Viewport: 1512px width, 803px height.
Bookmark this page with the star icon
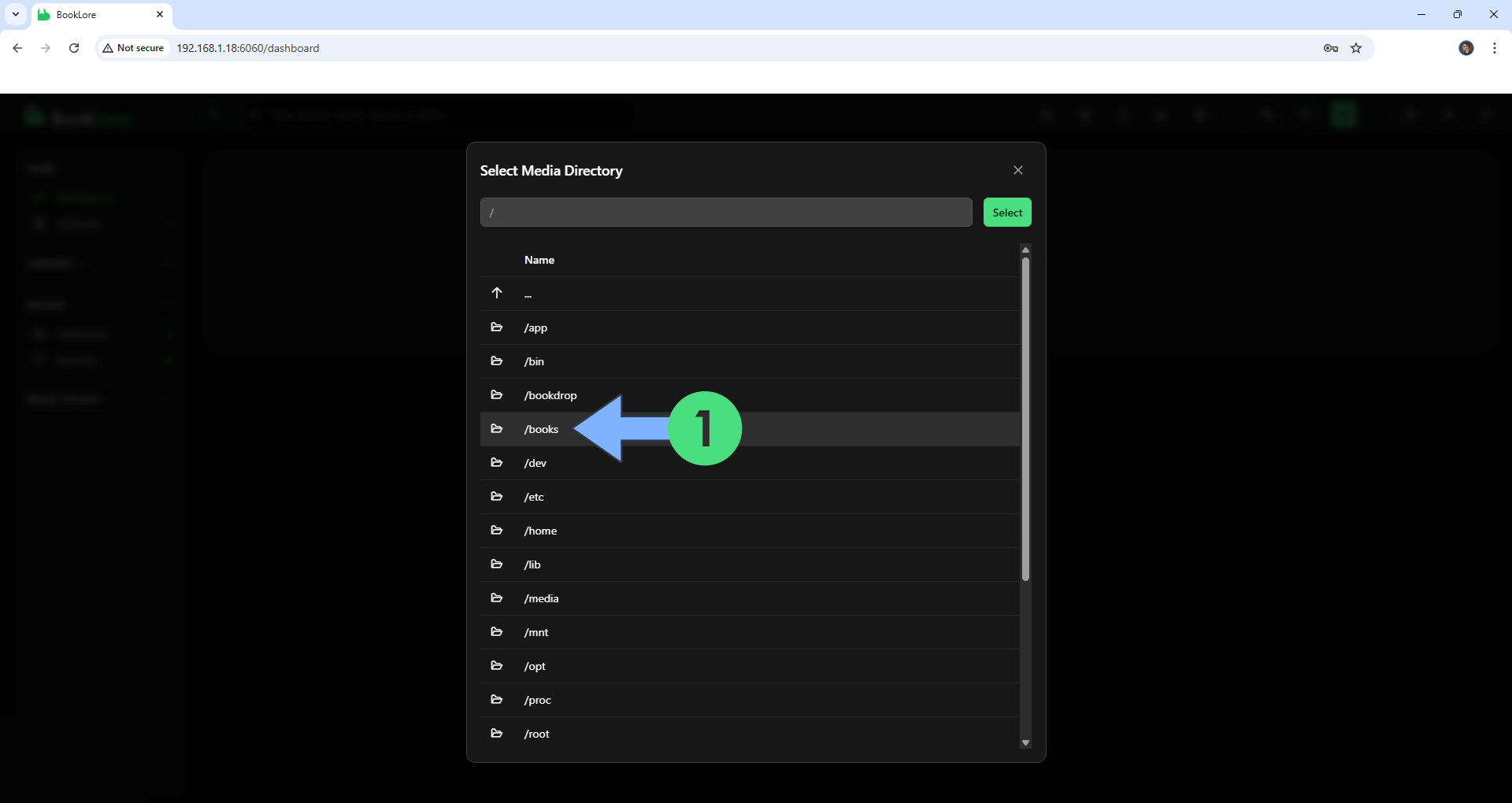pyautogui.click(x=1356, y=48)
